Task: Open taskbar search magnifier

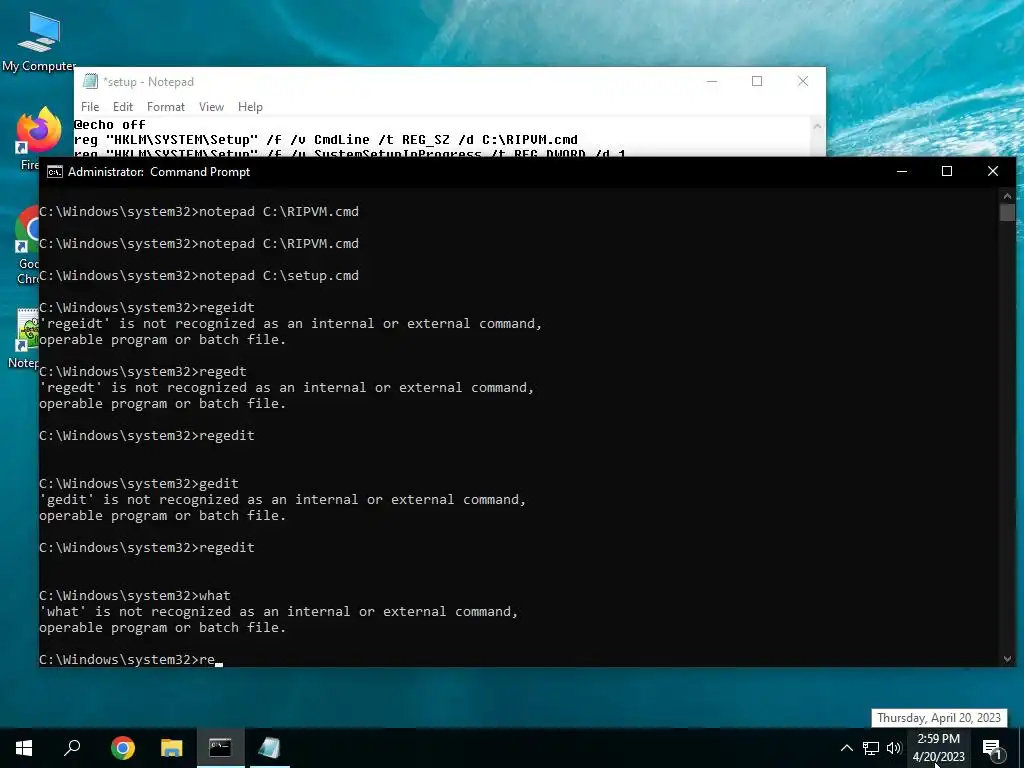Action: 72,748
